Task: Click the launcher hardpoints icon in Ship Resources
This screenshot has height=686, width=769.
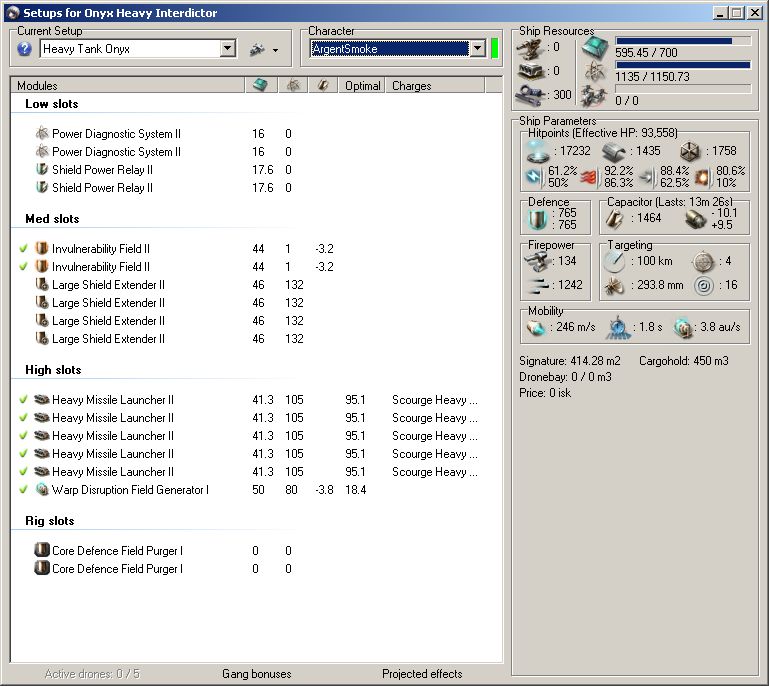Action: (x=531, y=72)
